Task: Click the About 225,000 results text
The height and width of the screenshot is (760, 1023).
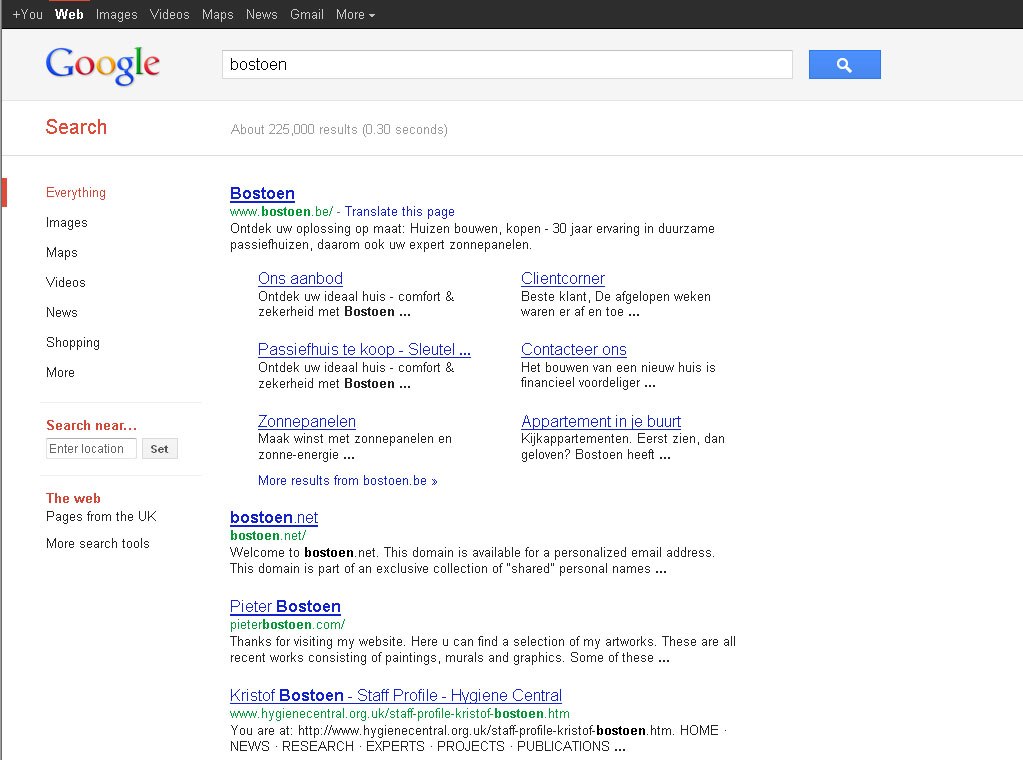Action: tap(339, 129)
